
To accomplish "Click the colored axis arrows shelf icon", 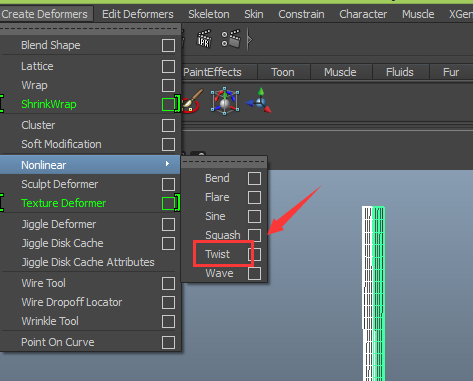I will click(259, 100).
